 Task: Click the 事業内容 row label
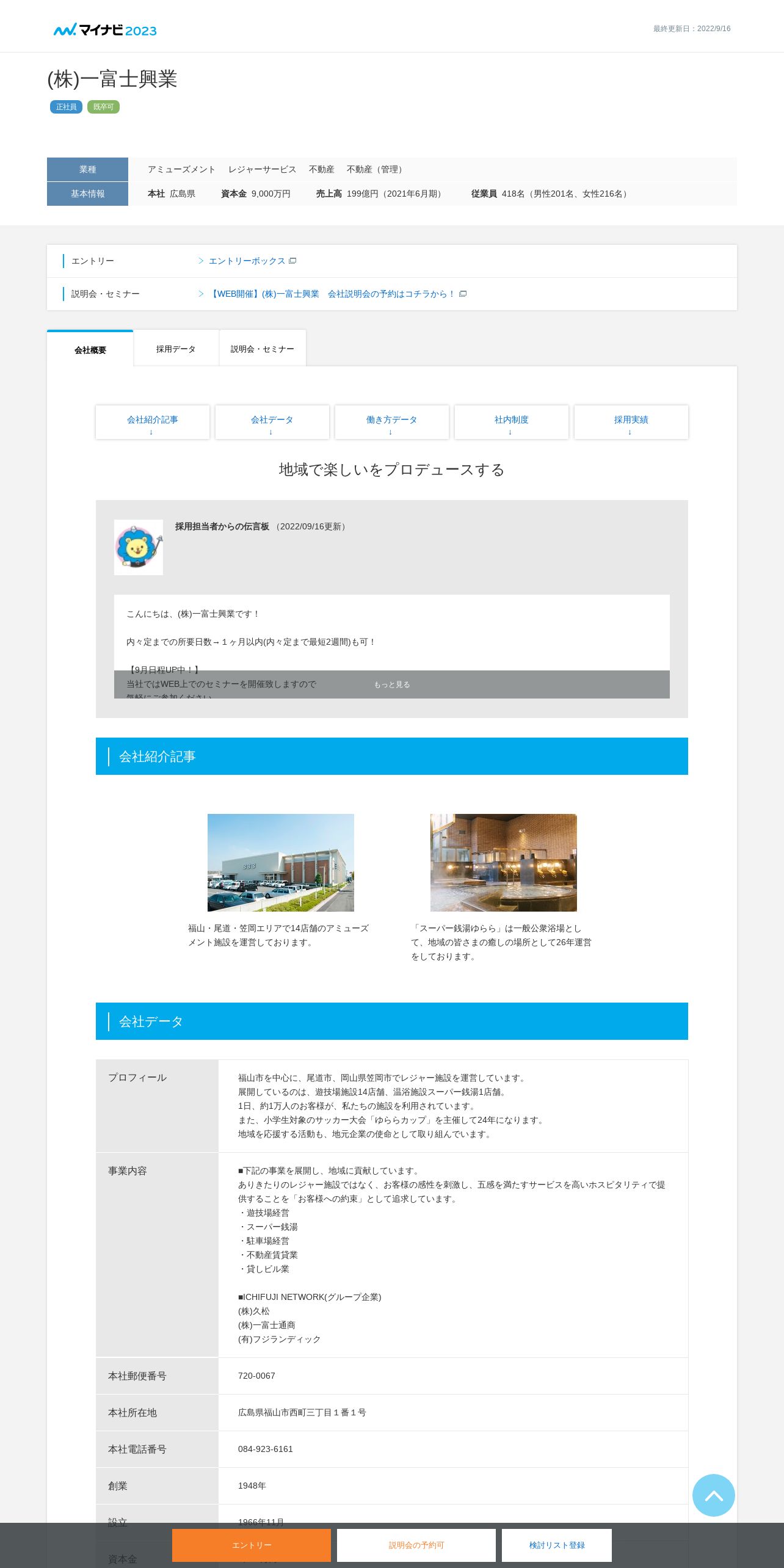pos(128,1171)
